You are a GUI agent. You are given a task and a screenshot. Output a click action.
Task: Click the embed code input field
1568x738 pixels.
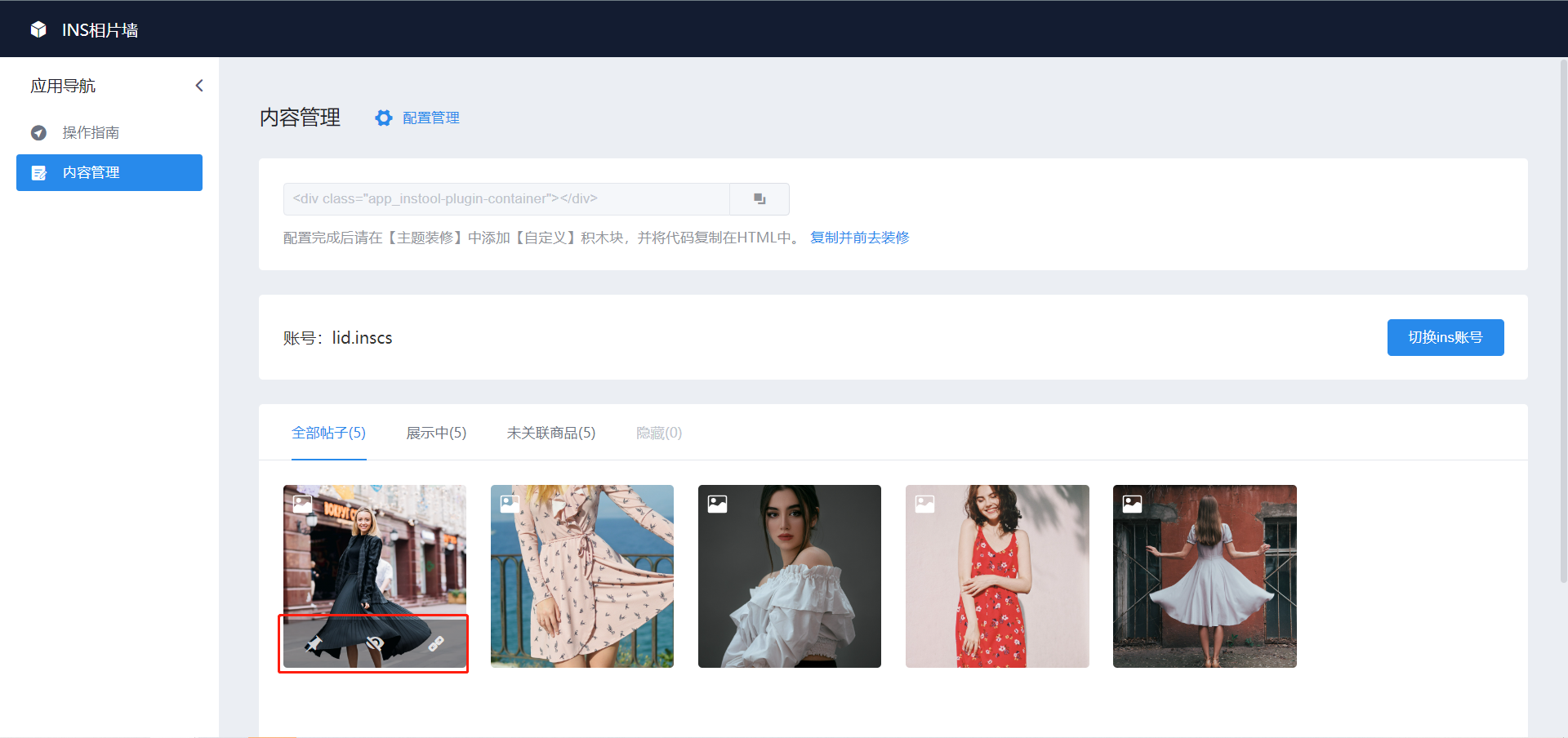click(x=506, y=199)
